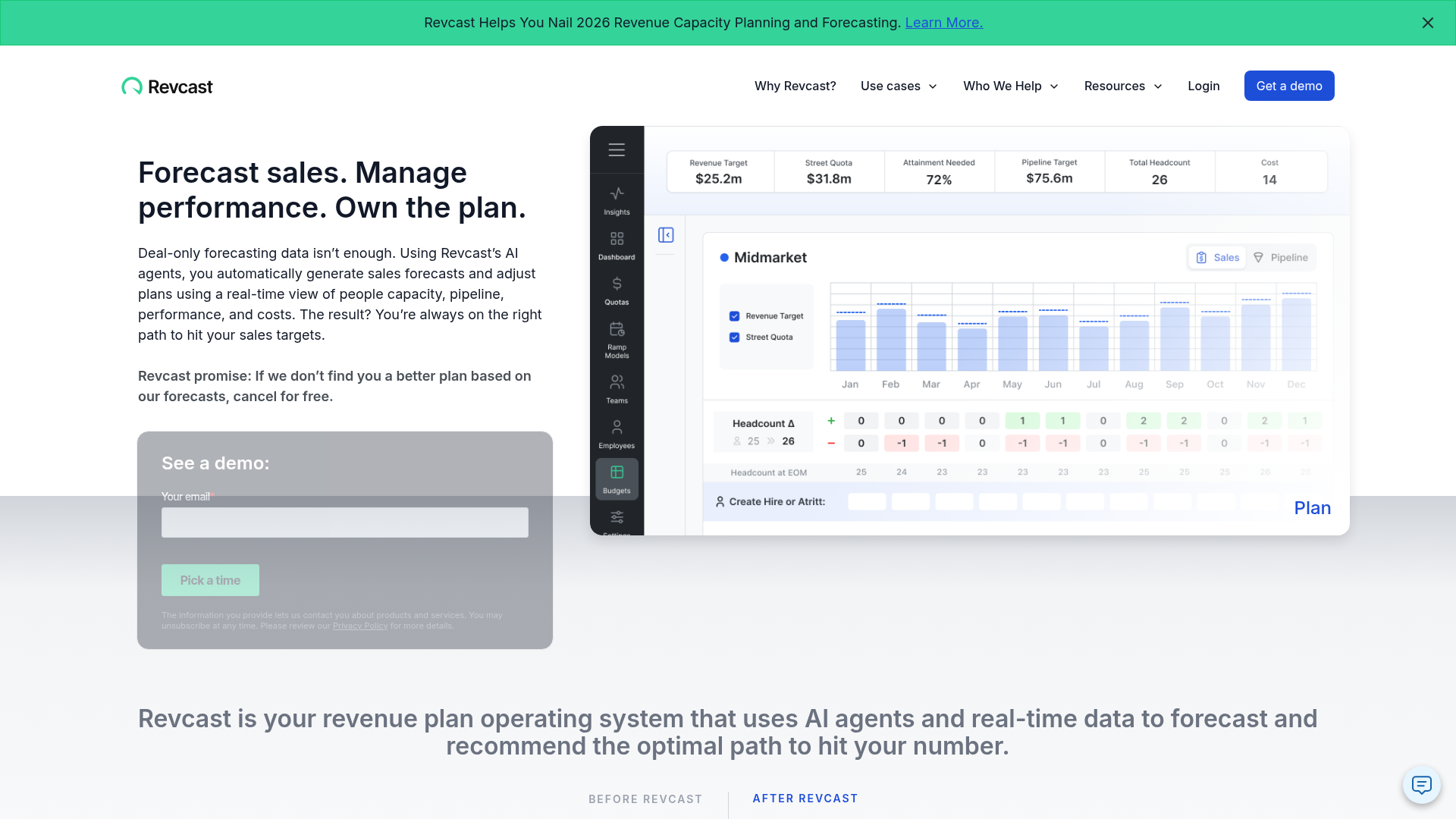Expand the Who We Help menu
The image size is (1456, 819).
1010,86
